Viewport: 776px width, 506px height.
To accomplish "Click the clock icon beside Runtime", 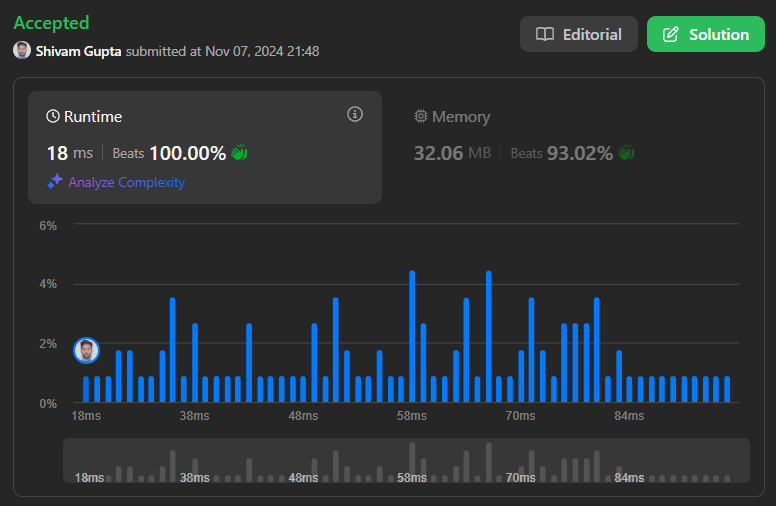I will coord(53,117).
